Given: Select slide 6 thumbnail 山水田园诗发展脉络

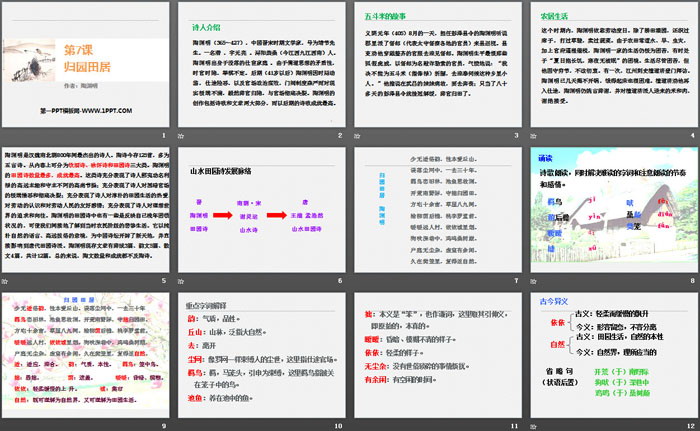Looking at the screenshot, I should pos(262,210).
